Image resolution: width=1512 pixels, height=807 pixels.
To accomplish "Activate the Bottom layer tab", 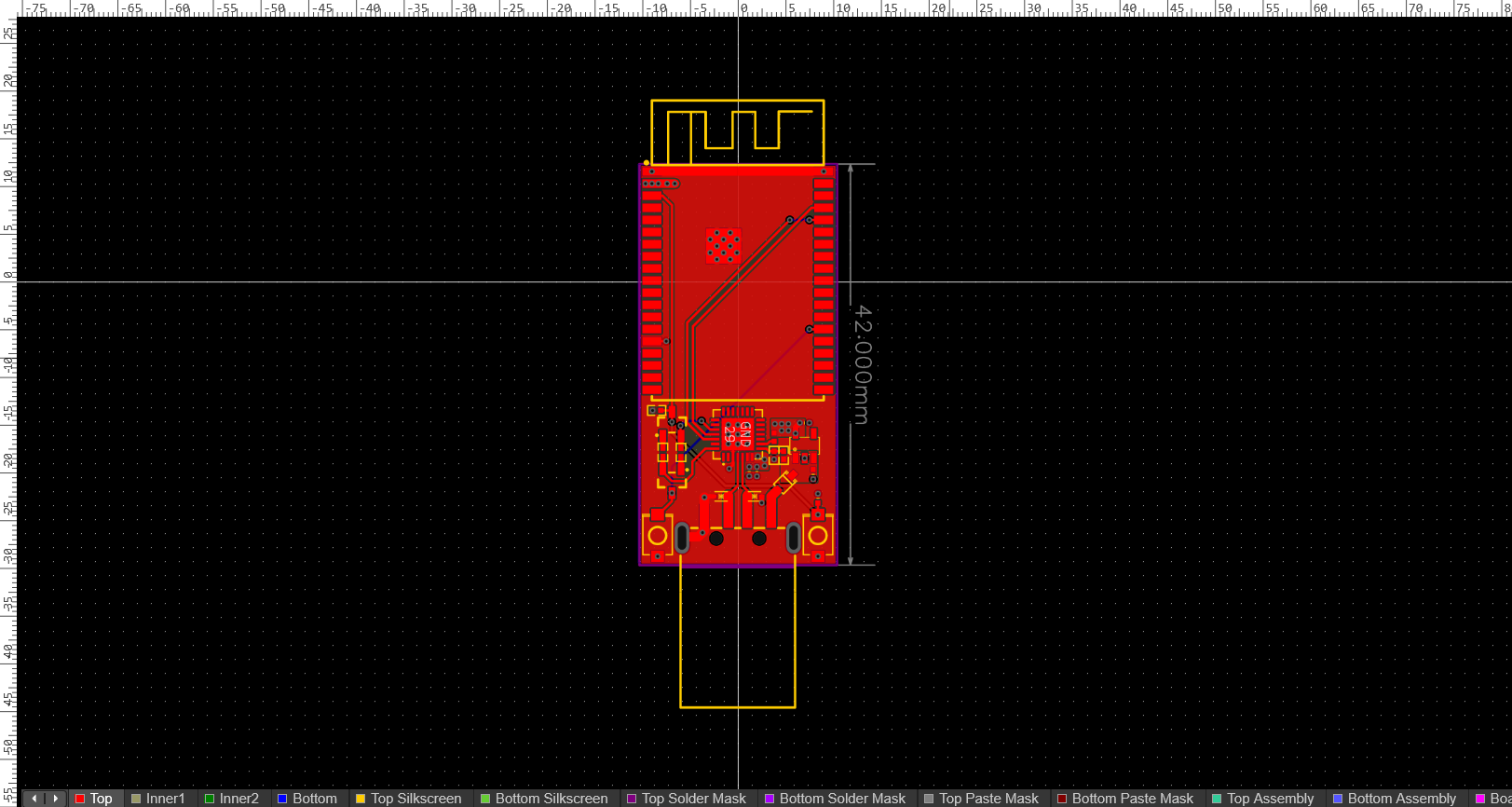I will coord(314,799).
